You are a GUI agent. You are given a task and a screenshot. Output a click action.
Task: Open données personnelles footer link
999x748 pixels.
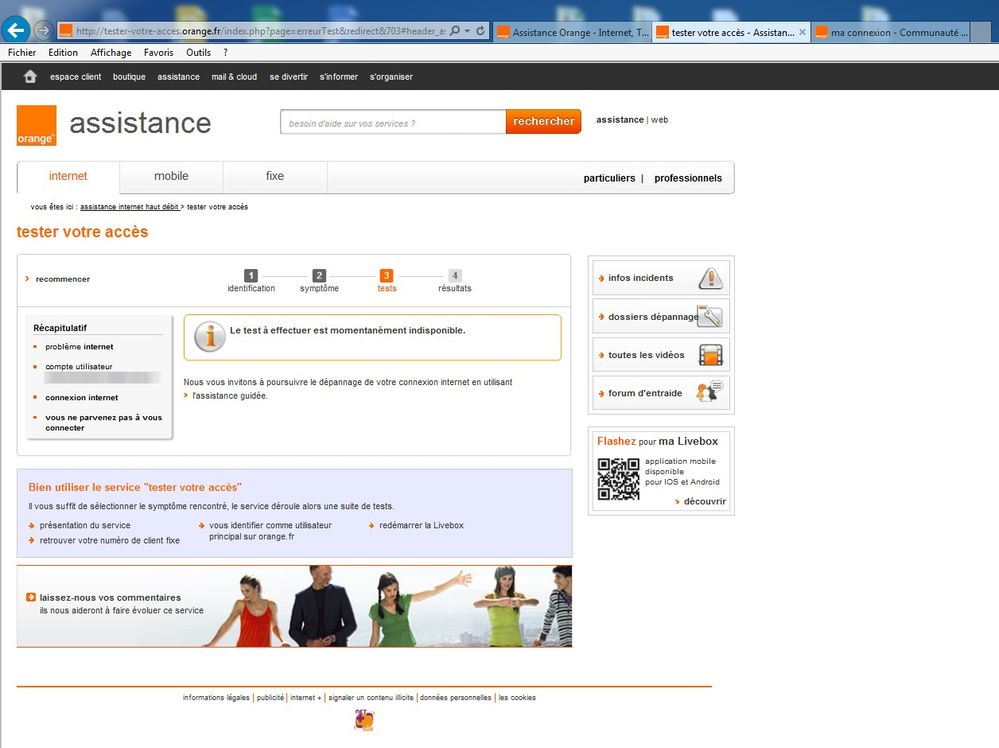[456, 698]
